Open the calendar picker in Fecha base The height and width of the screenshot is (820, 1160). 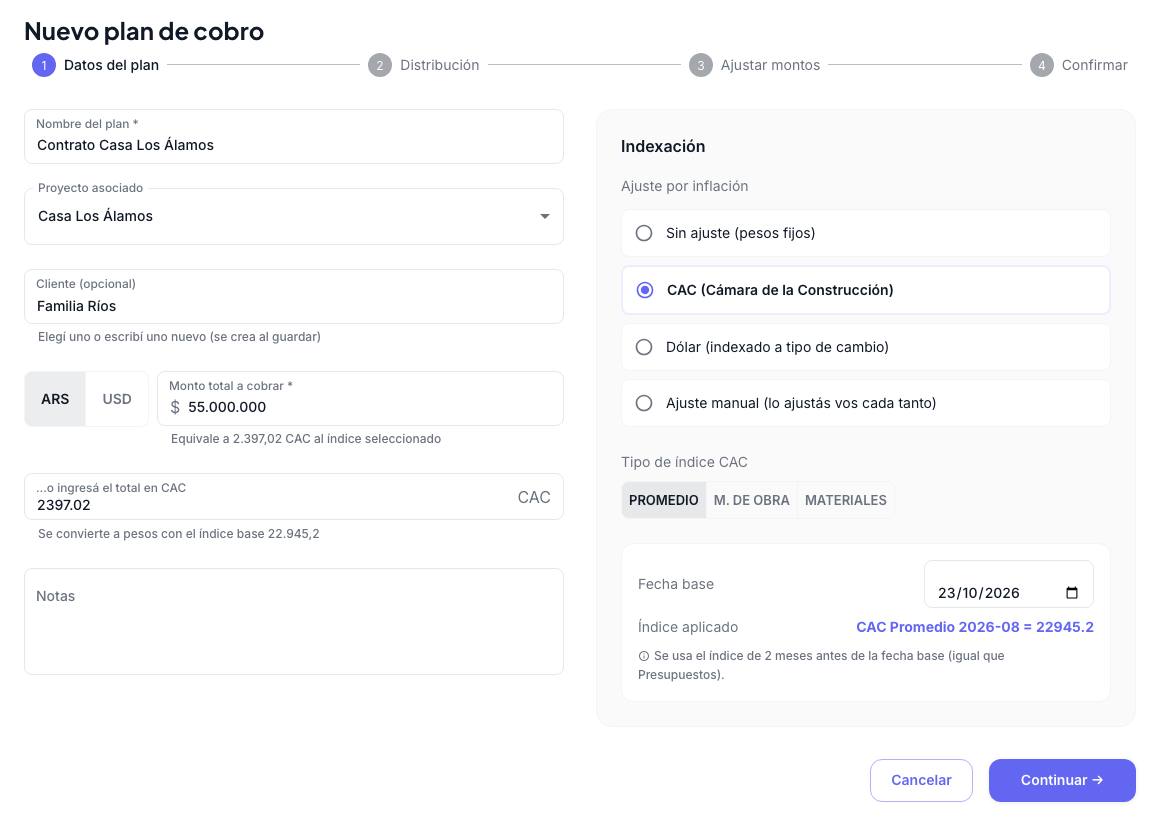click(x=1071, y=593)
